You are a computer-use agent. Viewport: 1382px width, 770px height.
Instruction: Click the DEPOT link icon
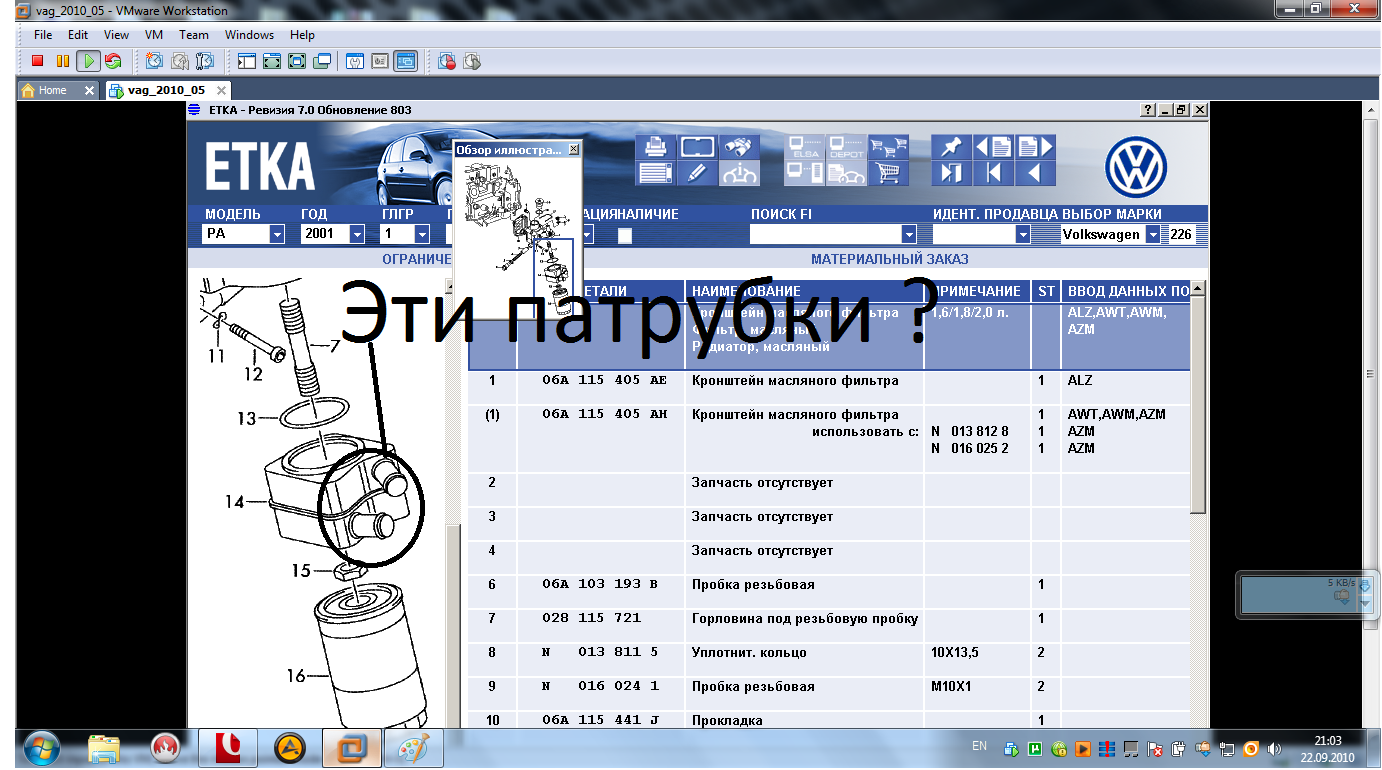pyautogui.click(x=847, y=147)
